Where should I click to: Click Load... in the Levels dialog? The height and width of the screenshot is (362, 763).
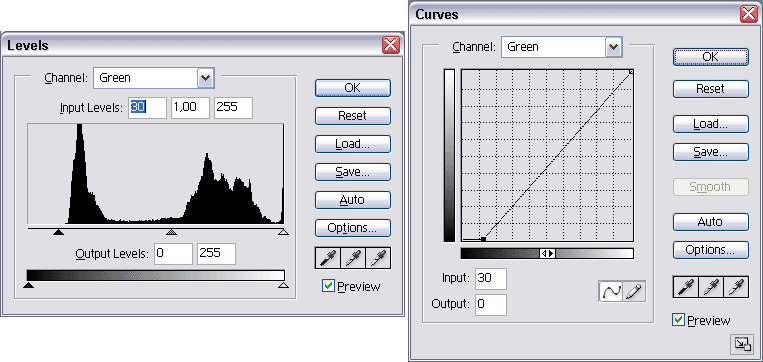click(x=353, y=144)
